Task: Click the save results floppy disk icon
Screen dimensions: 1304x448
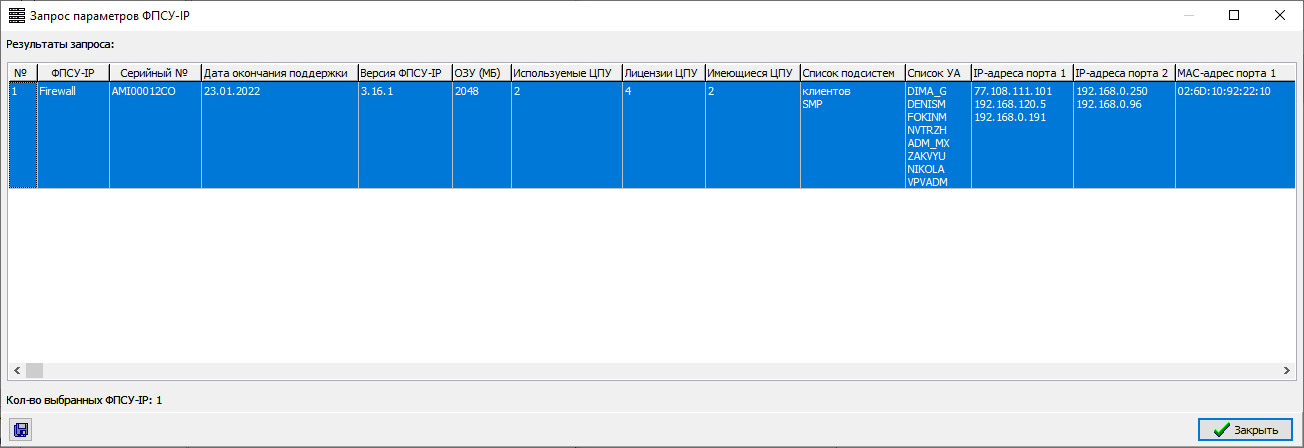Action: (20, 430)
